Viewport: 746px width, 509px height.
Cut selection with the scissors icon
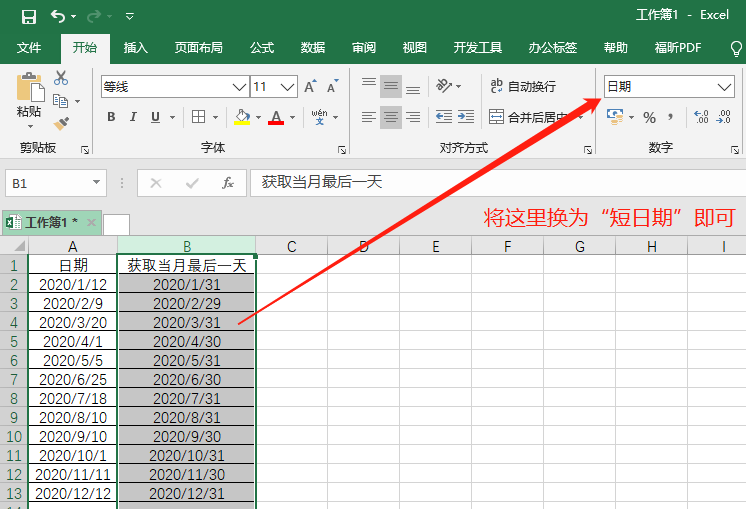(x=61, y=78)
